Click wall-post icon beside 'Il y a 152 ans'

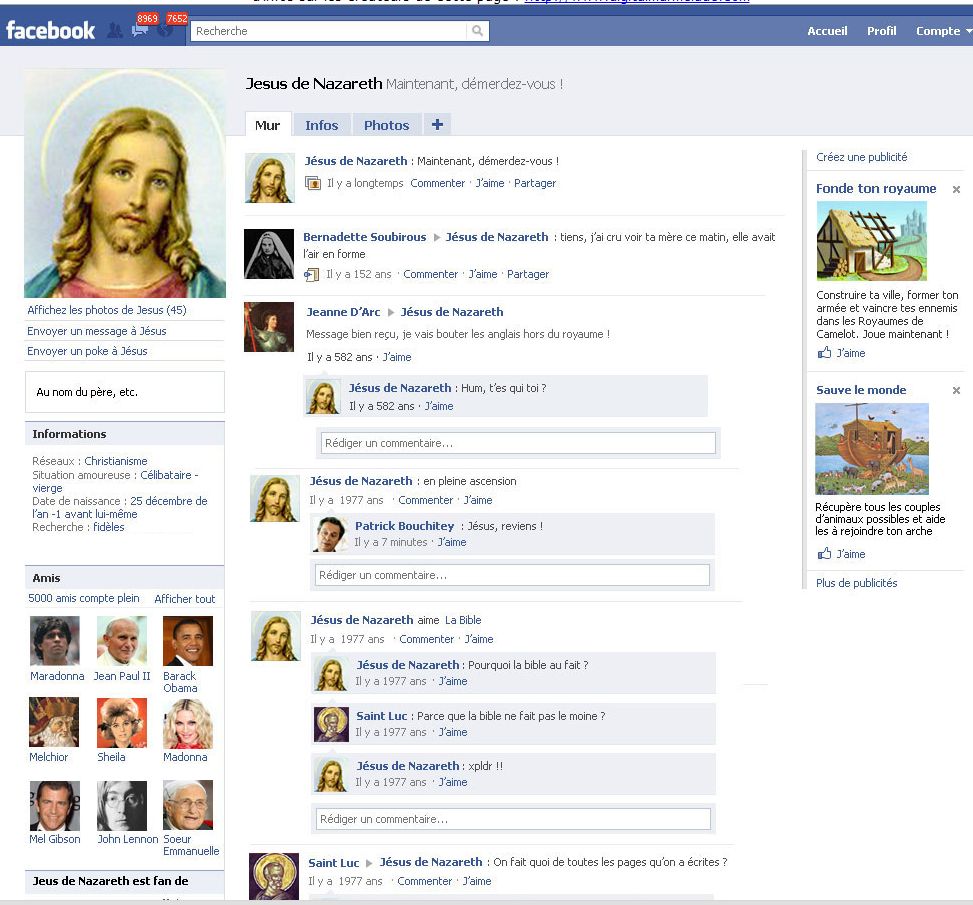coord(312,274)
